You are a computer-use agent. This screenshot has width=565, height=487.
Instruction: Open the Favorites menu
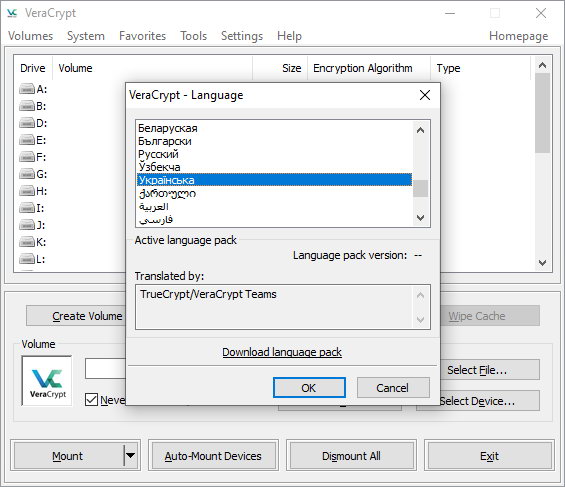click(x=142, y=36)
